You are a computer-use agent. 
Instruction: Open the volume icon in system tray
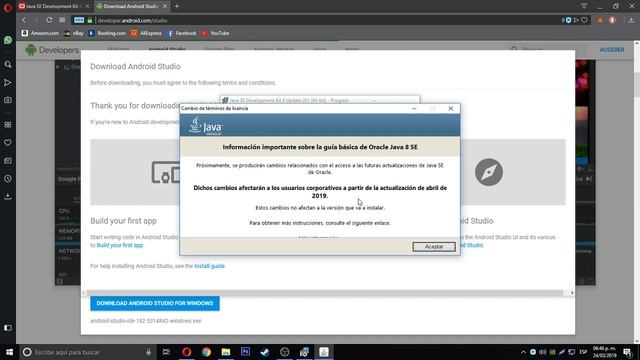[x=542, y=352]
